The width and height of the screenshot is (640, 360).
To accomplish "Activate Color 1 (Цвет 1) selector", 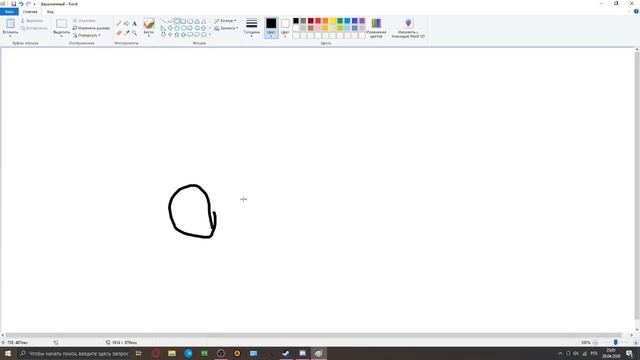I will click(x=271, y=28).
